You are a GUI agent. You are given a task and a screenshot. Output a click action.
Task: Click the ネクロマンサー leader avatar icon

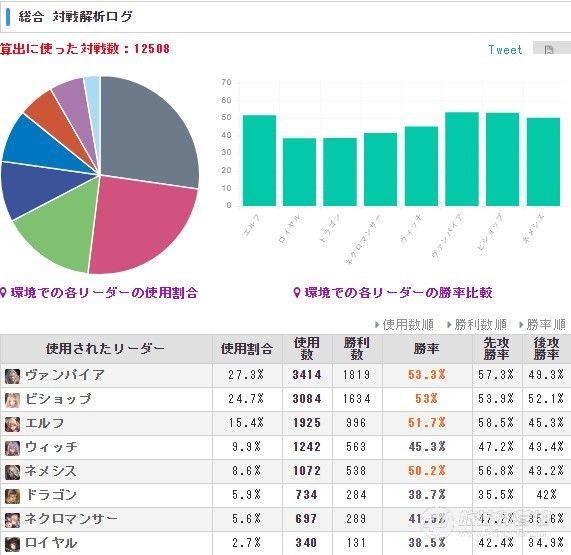click(12, 520)
